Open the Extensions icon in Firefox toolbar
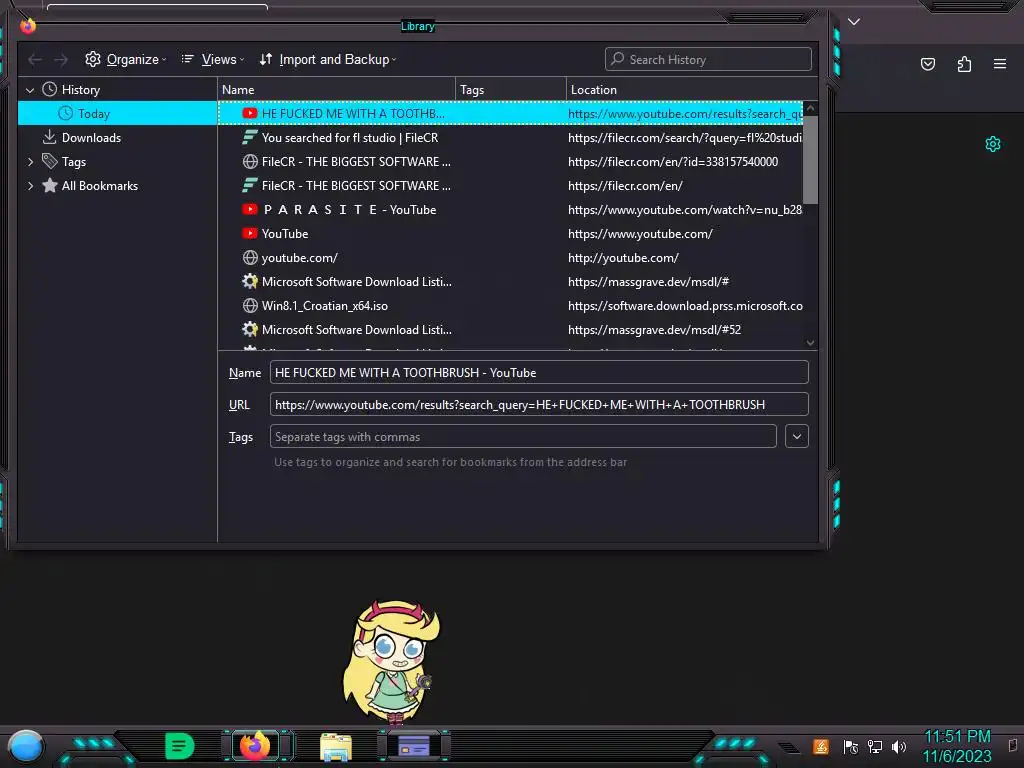 click(964, 64)
